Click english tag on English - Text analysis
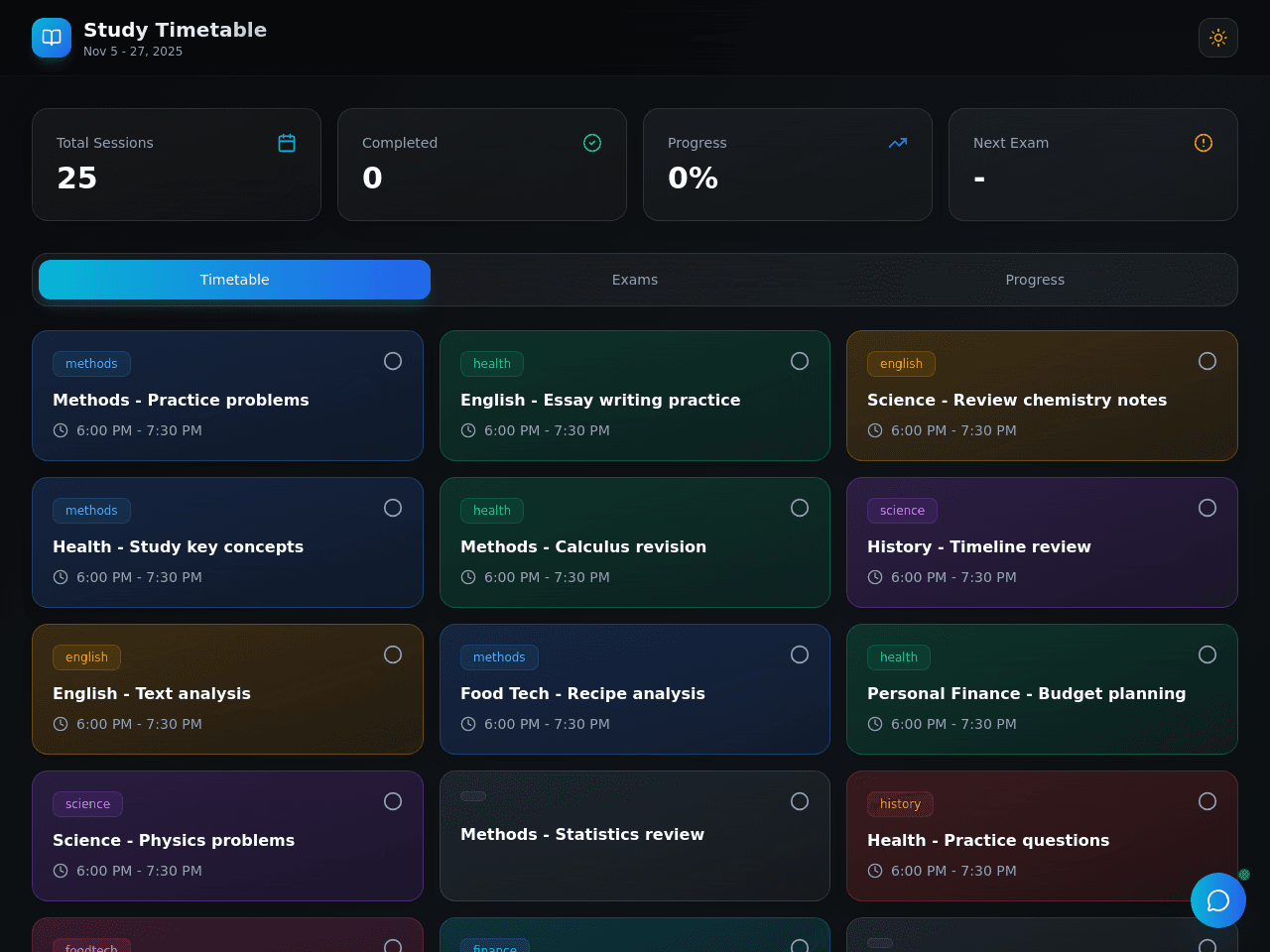The height and width of the screenshot is (952, 1270). tap(86, 657)
